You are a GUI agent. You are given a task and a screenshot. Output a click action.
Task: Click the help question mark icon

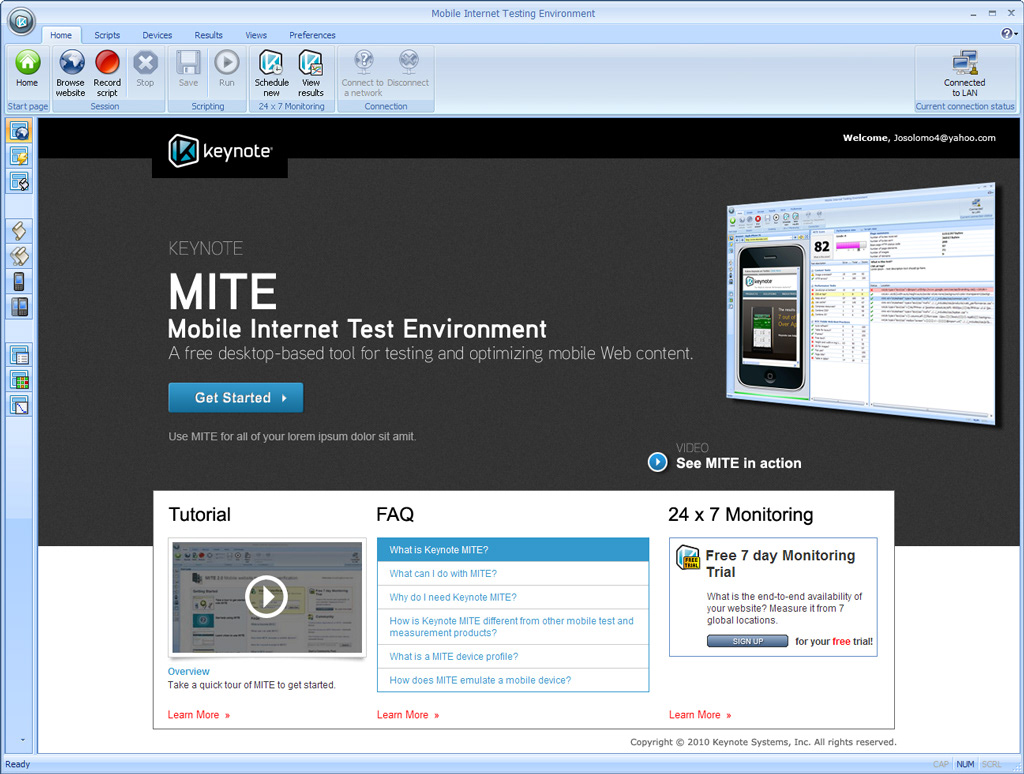[1007, 33]
